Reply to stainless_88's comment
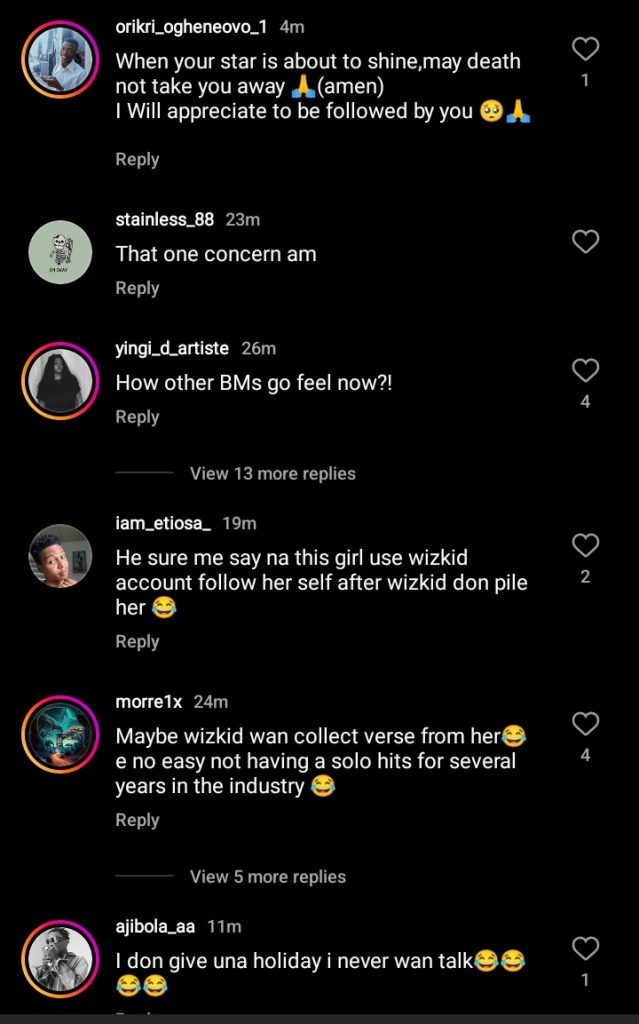Image resolution: width=639 pixels, height=1024 pixels. 137,288
